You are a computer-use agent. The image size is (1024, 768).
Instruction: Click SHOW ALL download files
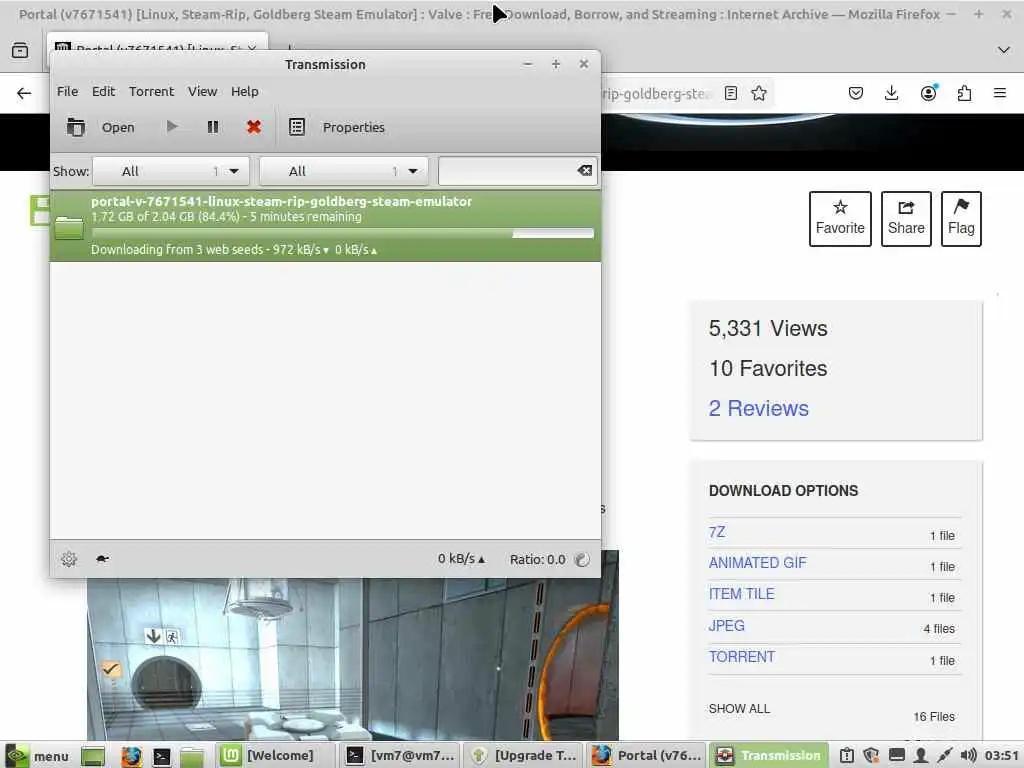pos(739,709)
